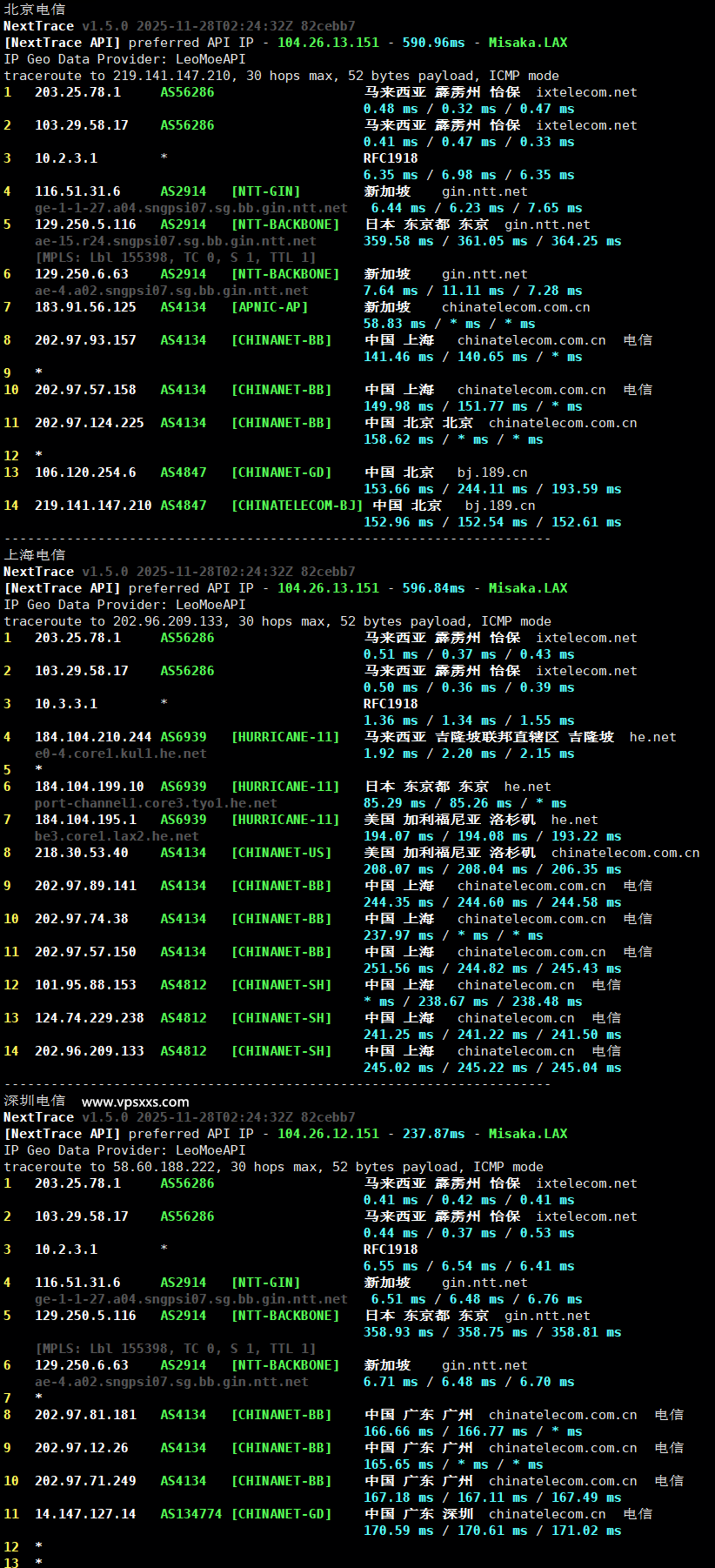Screen dimensions: 715x1568
Task: Click the [APNIC-AP] network tag
Action: point(269,307)
